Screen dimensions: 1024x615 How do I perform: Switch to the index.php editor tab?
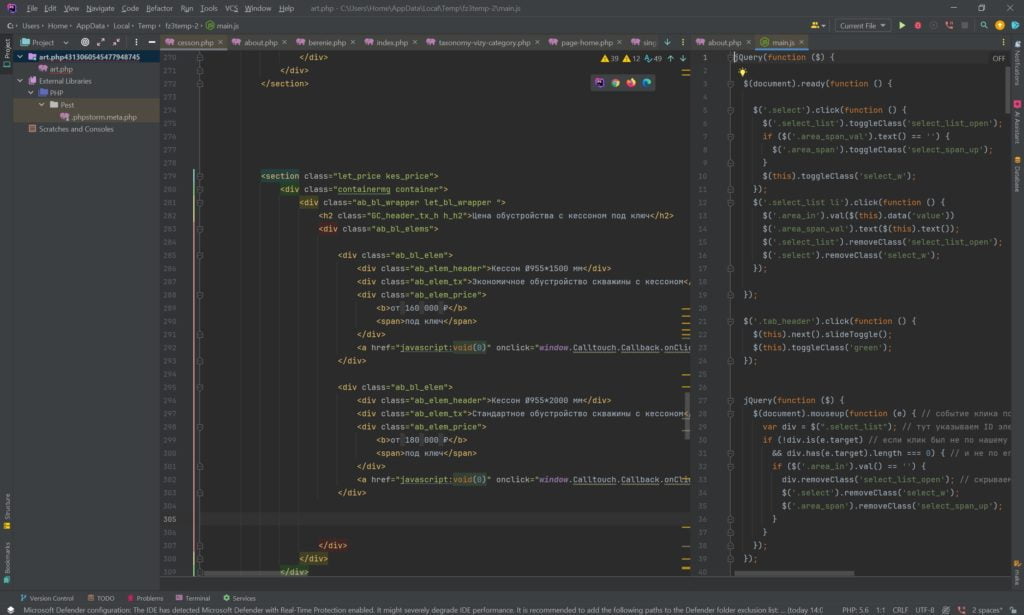(x=391, y=42)
